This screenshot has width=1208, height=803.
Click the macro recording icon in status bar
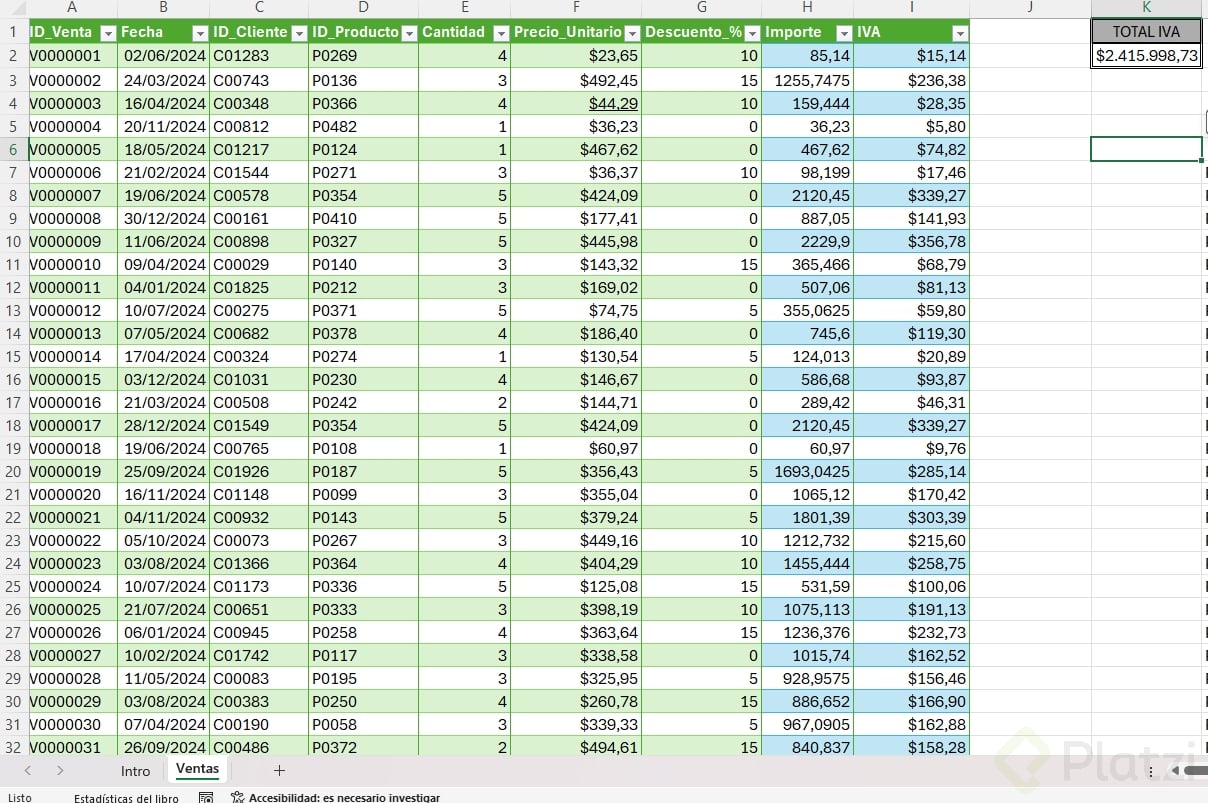click(206, 797)
